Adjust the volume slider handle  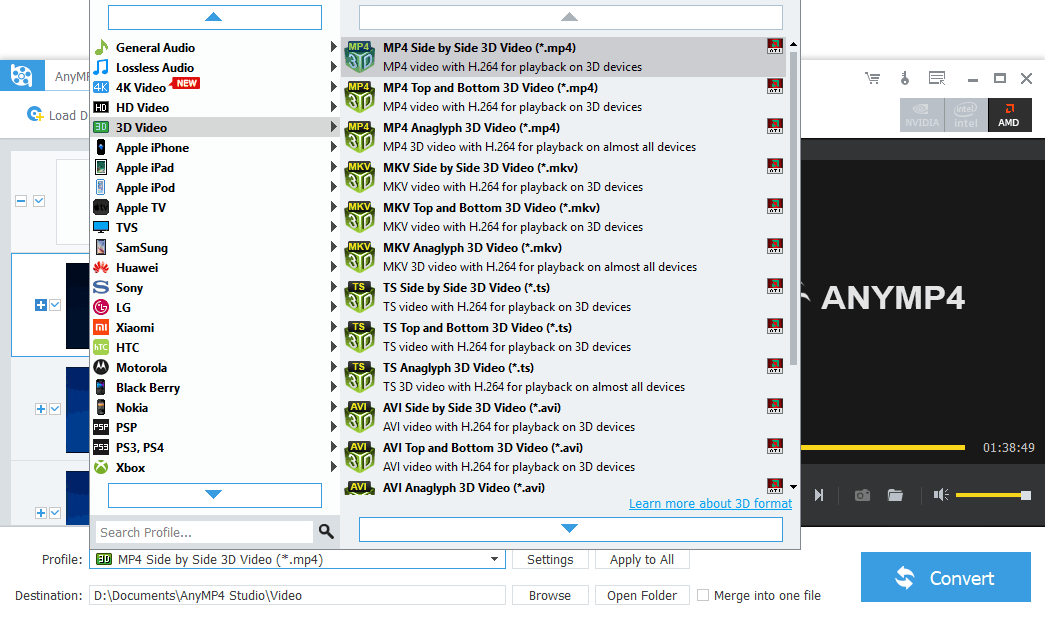coord(1026,495)
